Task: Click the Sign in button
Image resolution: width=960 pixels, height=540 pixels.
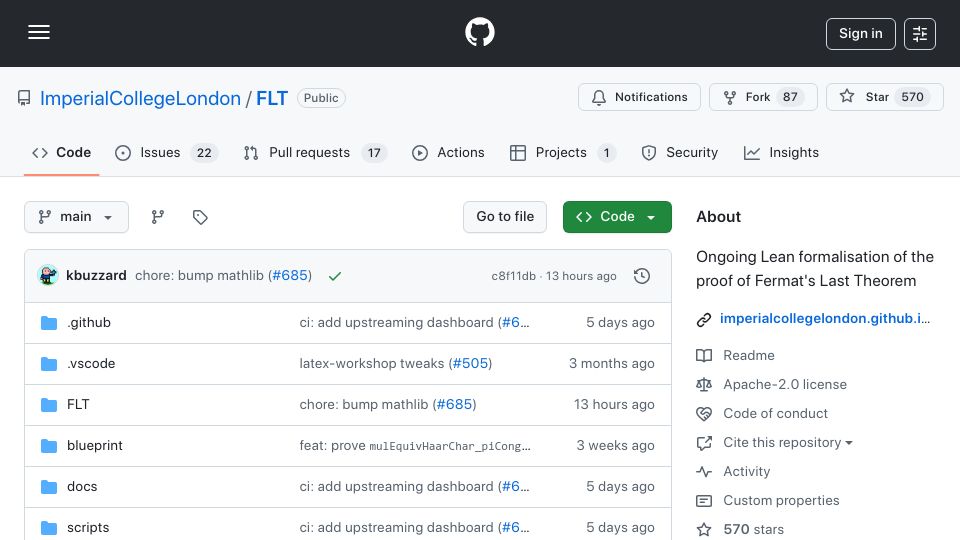Action: point(860,34)
